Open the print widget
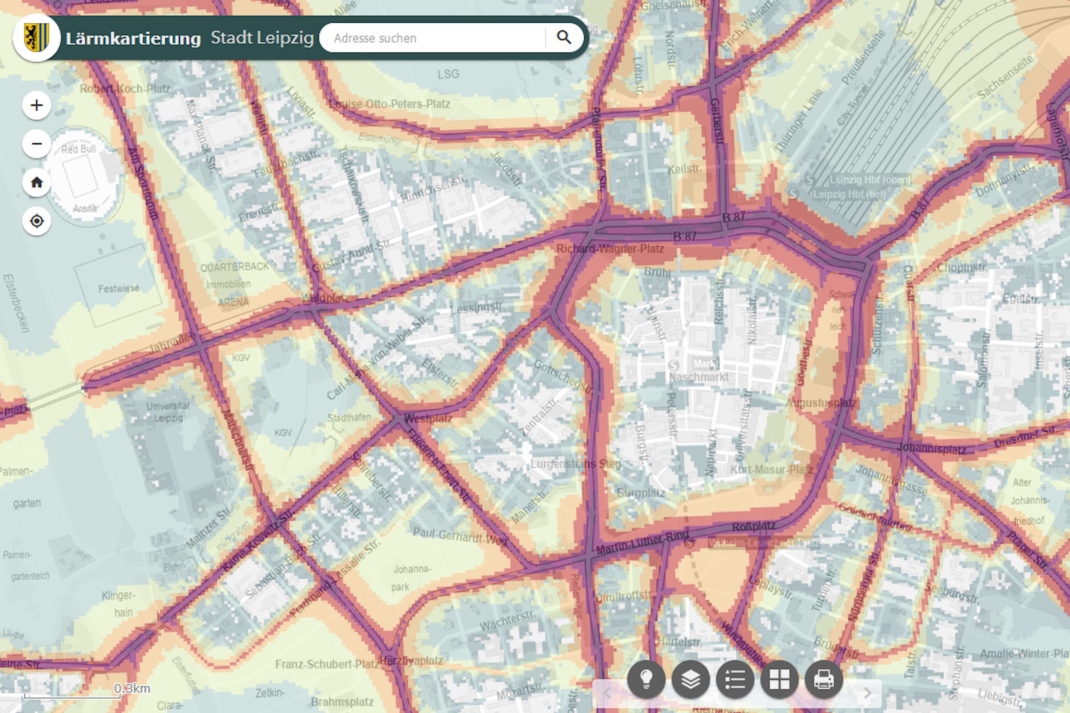 823,680
